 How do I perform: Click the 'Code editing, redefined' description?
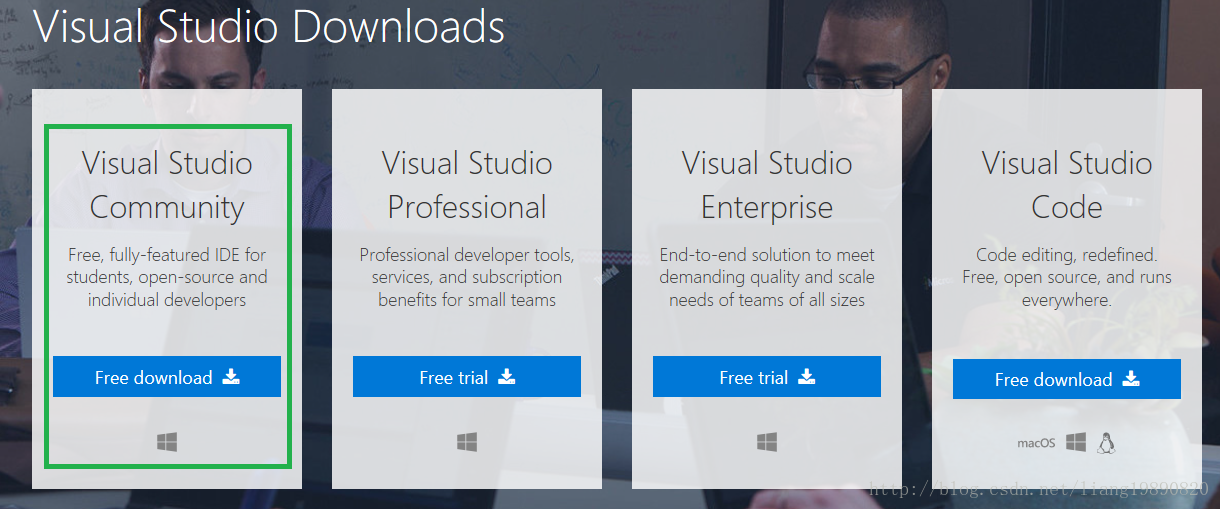[1067, 277]
